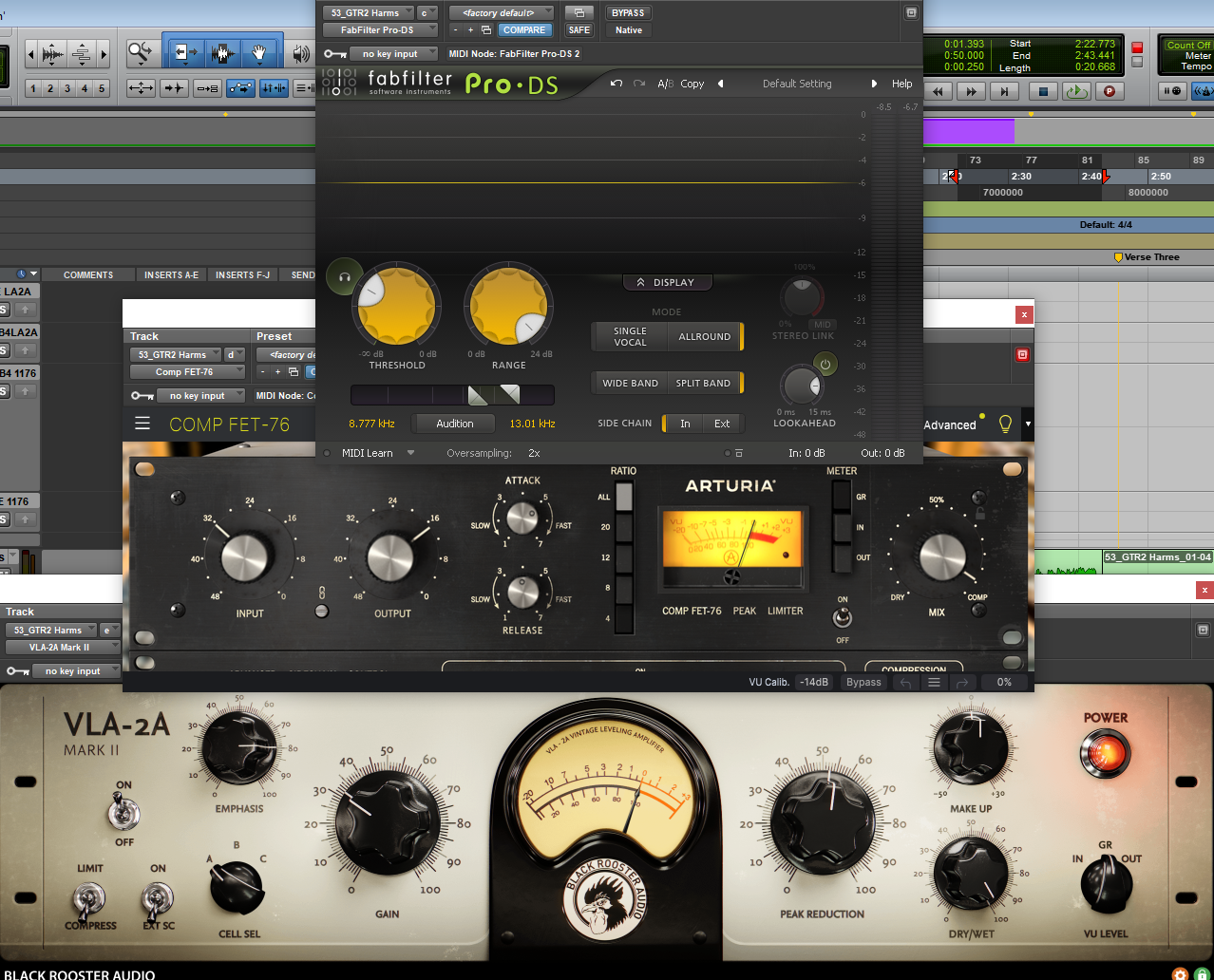Select Pro-DS Single Vocal mode
The width and height of the screenshot is (1214, 980).
click(629, 336)
